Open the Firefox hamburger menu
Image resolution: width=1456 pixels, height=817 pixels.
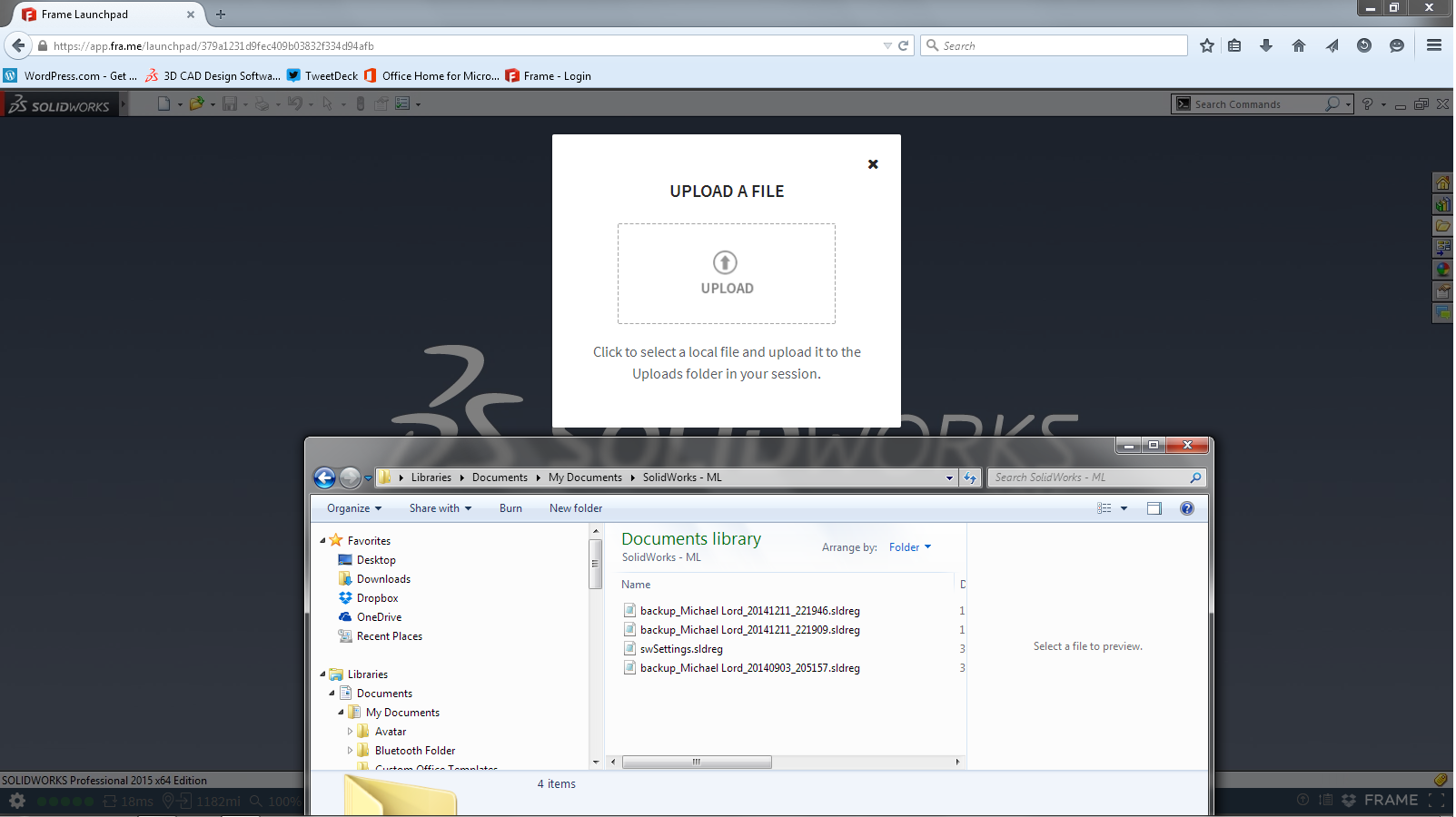(1434, 45)
